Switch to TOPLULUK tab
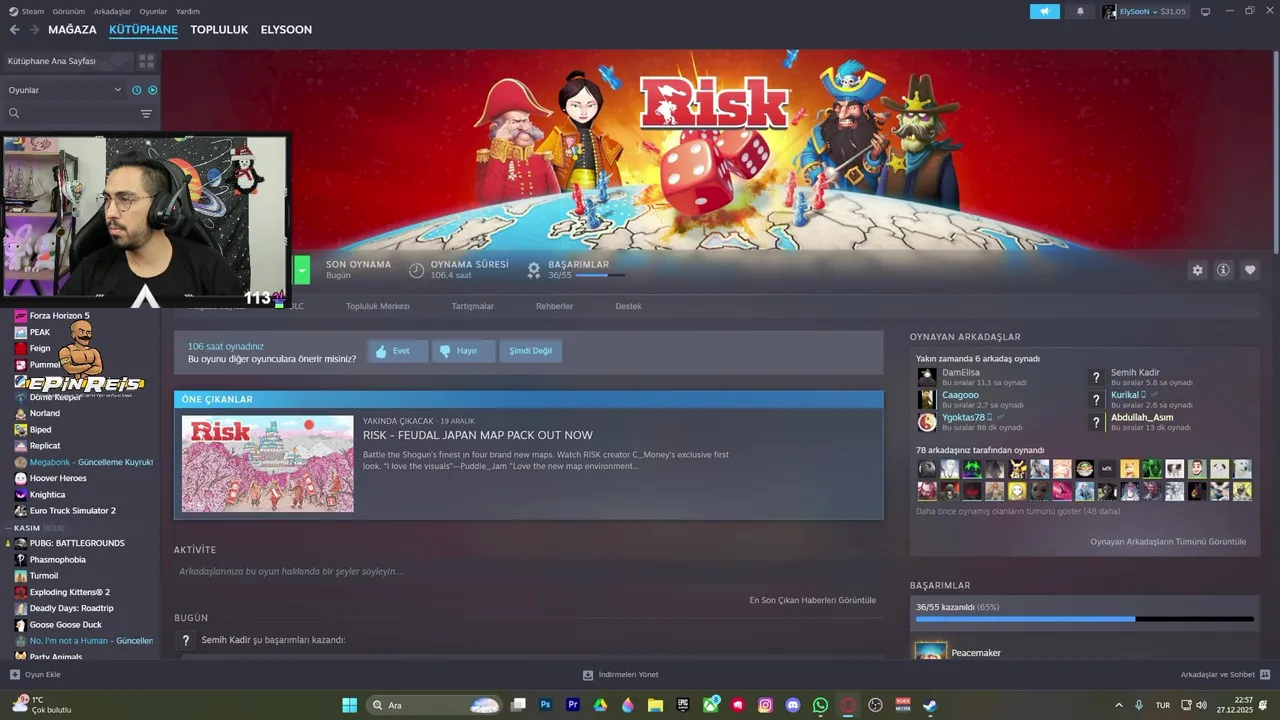The image size is (1280, 720). (x=219, y=30)
